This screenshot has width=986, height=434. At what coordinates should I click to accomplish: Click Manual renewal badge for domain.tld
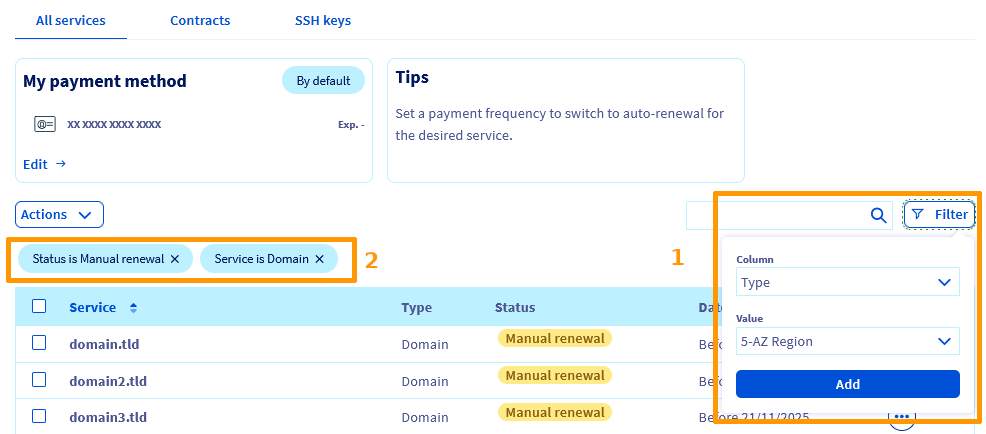555,338
